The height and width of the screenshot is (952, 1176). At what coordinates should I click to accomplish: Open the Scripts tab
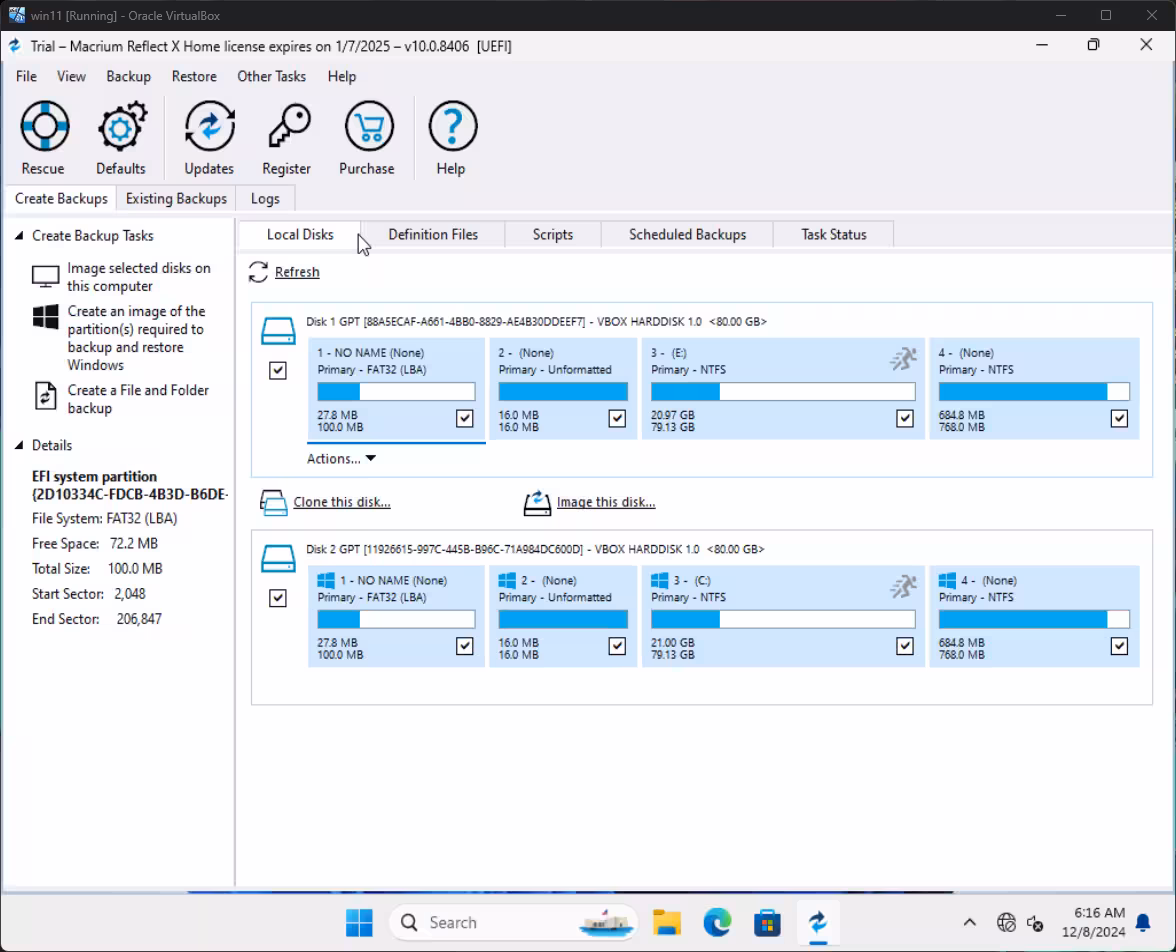pyautogui.click(x=553, y=235)
